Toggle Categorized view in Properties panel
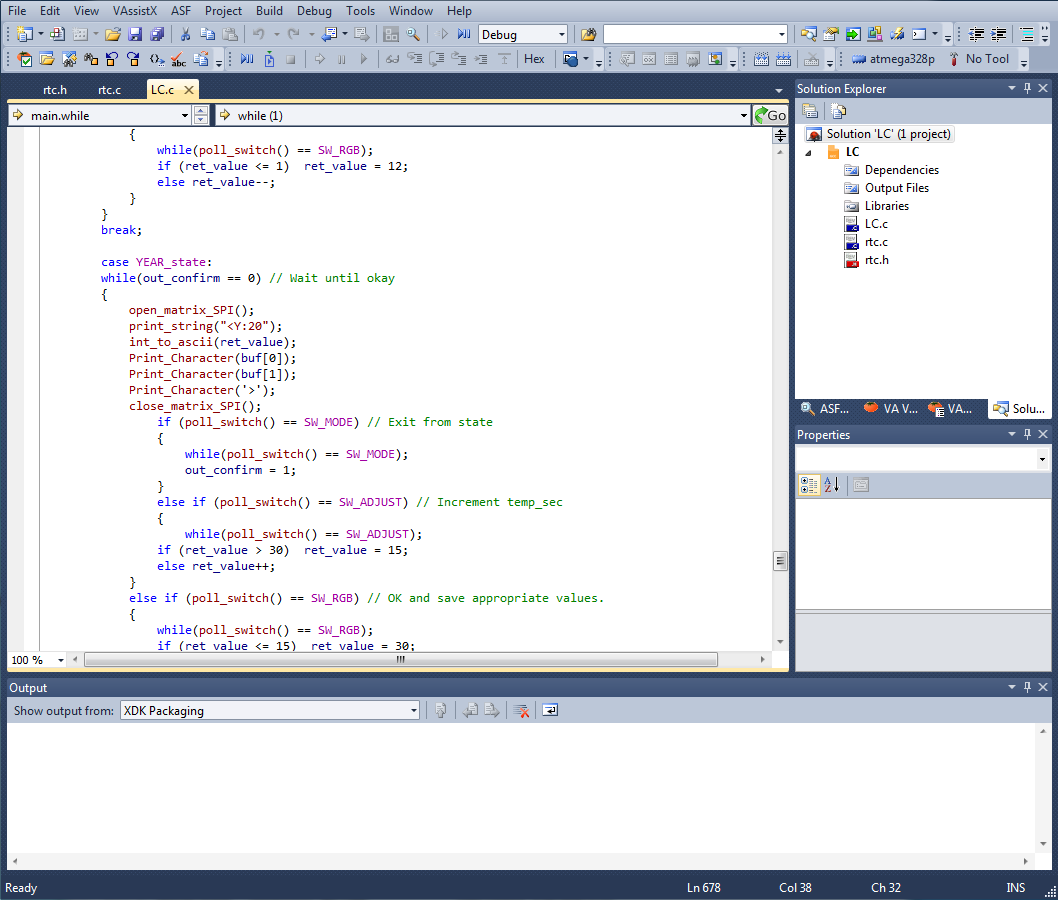This screenshot has width=1058, height=900. pyautogui.click(x=809, y=486)
